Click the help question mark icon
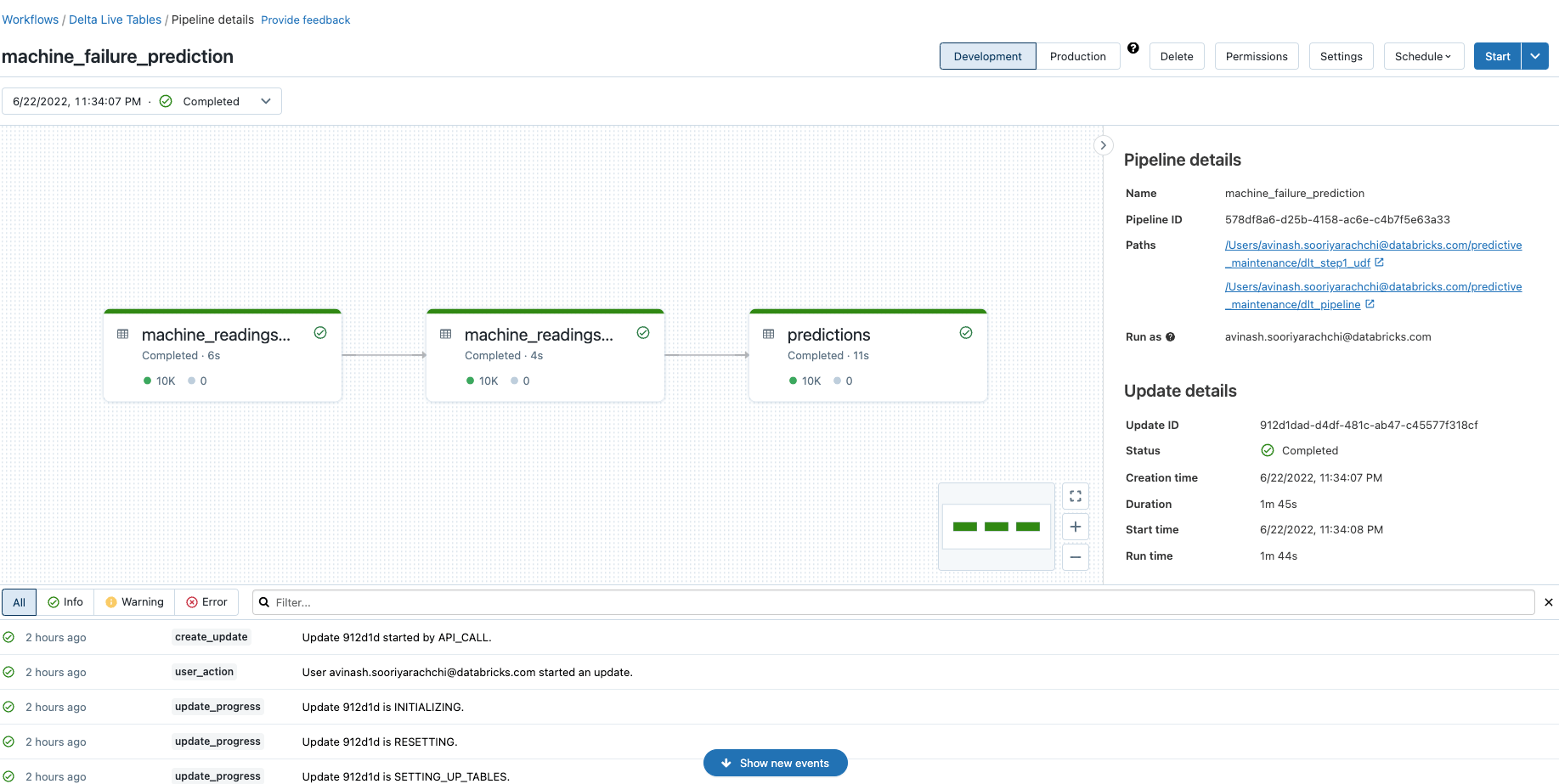 (x=1133, y=48)
